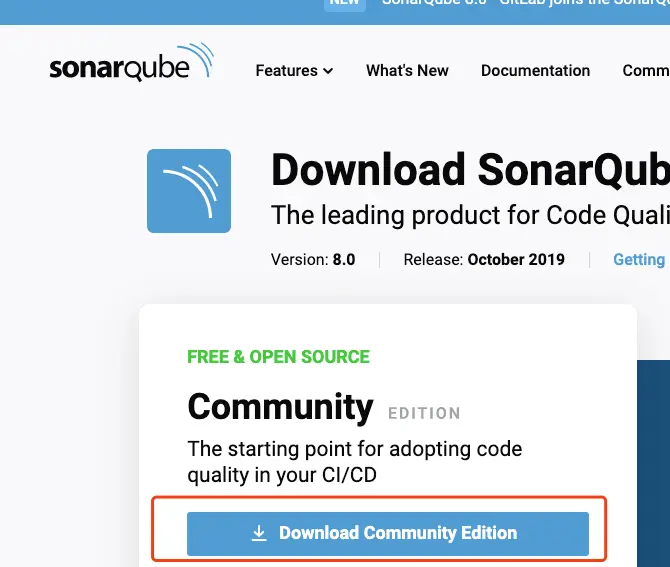The image size is (670, 567).
Task: Click the Release October 2019 text
Action: click(484, 259)
